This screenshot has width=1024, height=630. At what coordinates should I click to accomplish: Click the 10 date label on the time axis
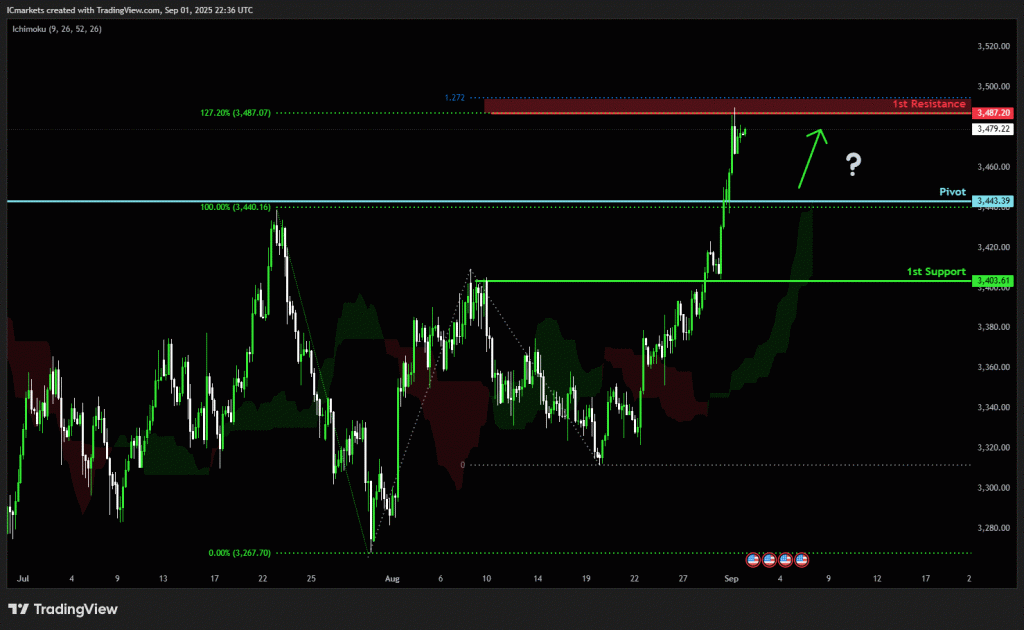[x=487, y=578]
